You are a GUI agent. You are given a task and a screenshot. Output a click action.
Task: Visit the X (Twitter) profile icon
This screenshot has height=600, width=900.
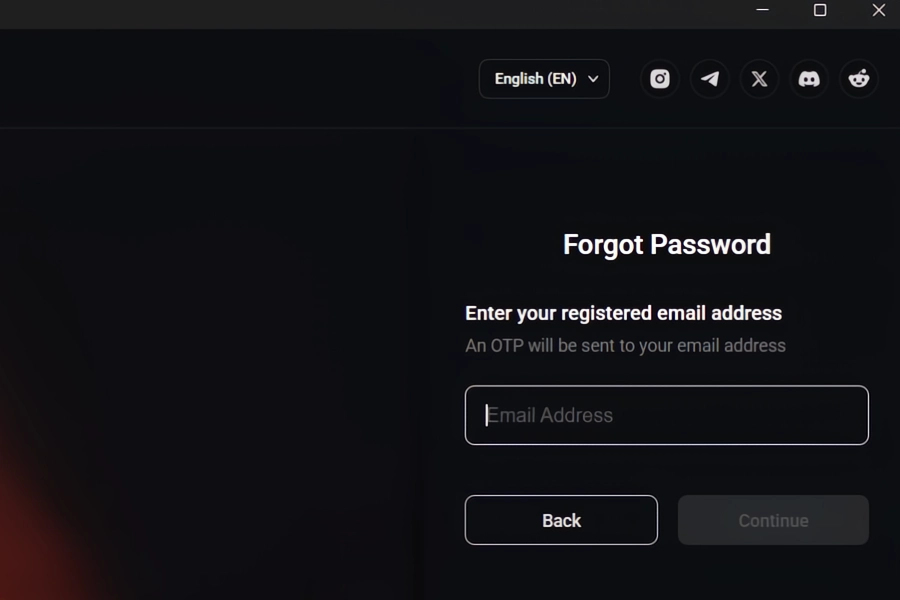[760, 79]
